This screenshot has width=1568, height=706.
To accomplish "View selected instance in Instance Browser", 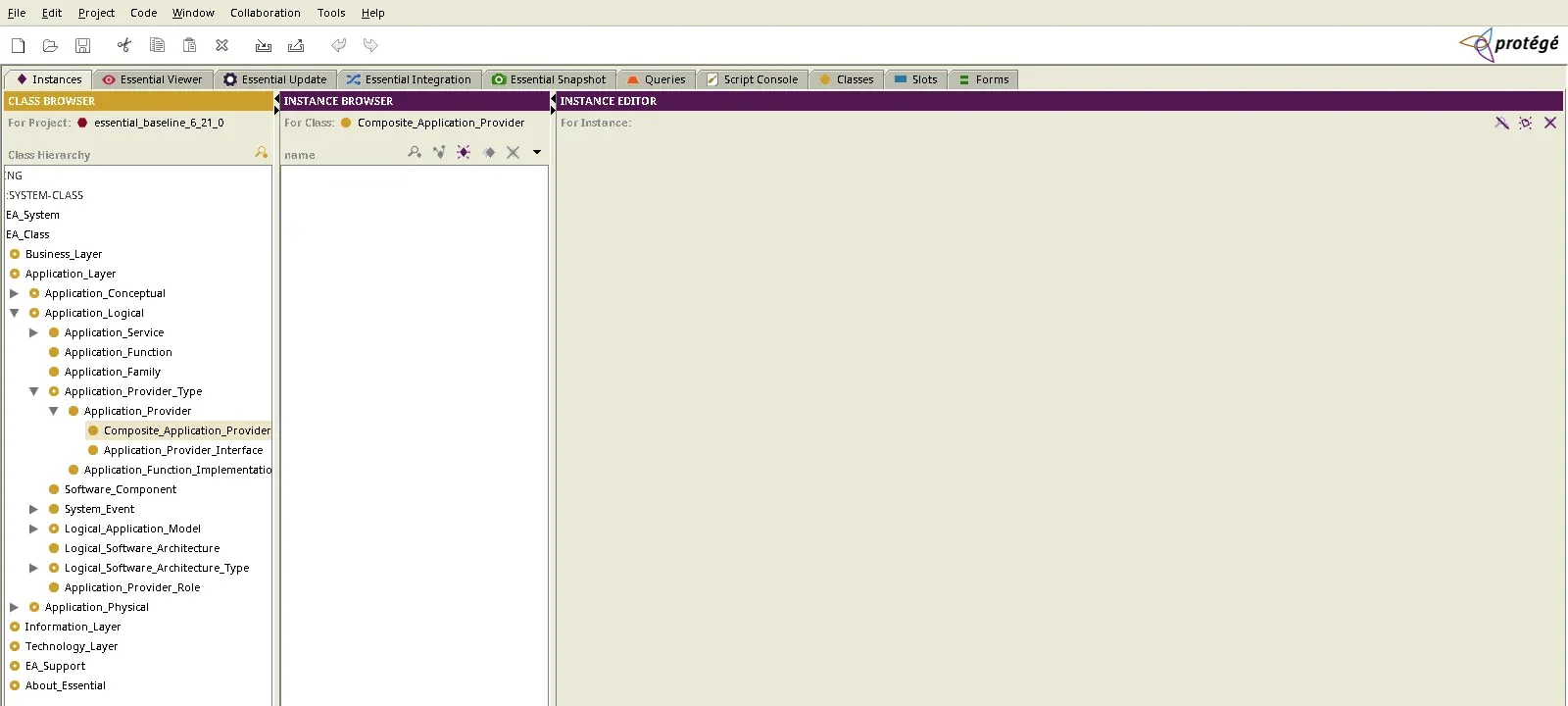I will (x=415, y=152).
